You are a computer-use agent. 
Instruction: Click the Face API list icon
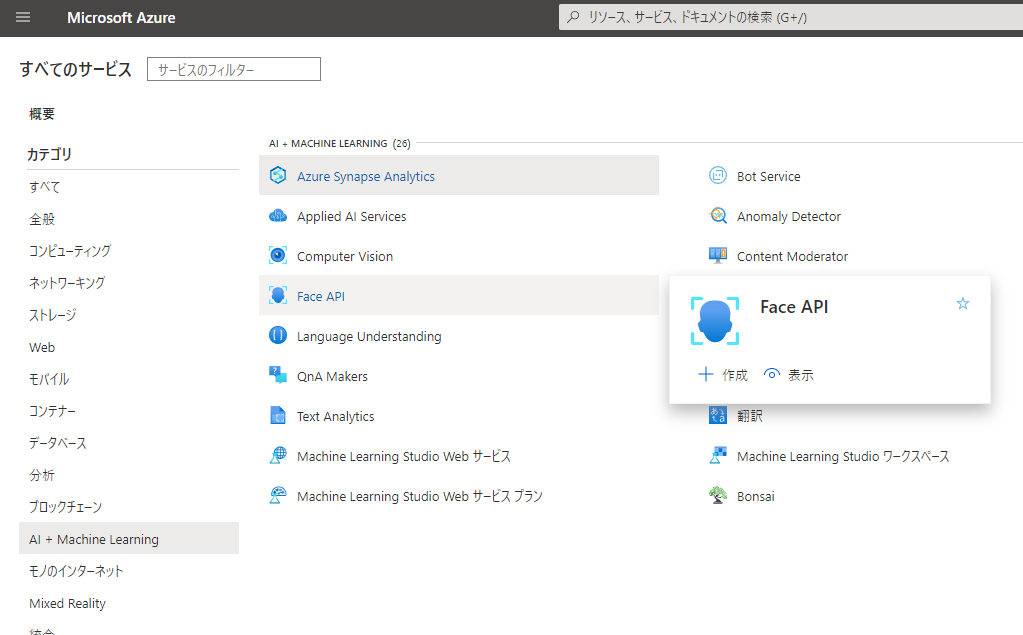point(278,296)
